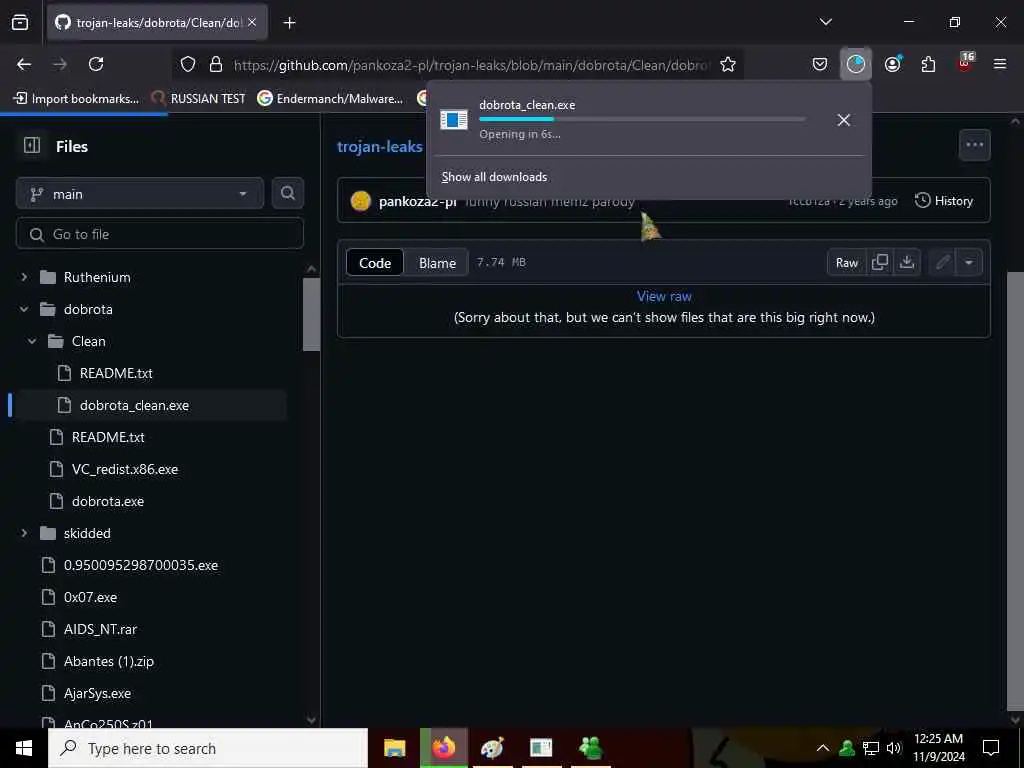This screenshot has width=1024, height=768.
Task: Open the extensions puzzle icon
Action: tap(928, 64)
